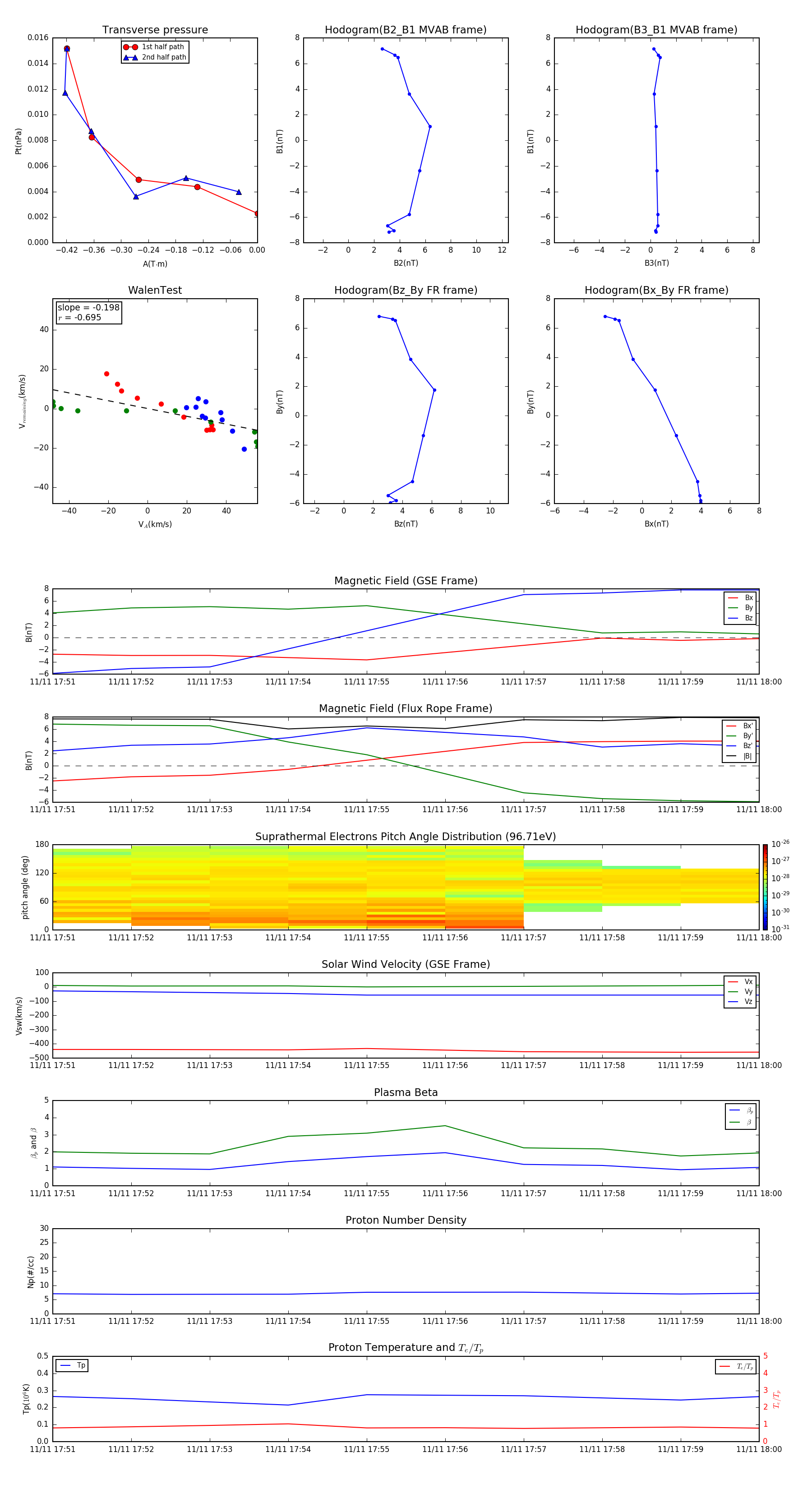
Task: Click the '|B|' legend entry
Action: 740,757
